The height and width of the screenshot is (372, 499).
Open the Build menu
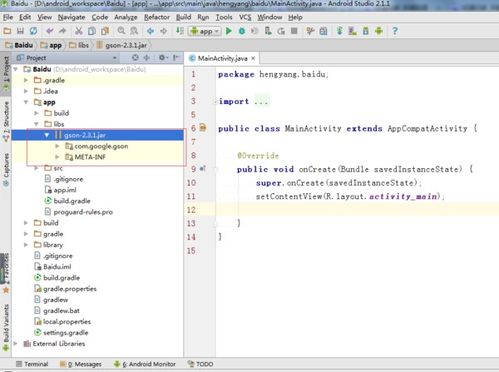183,17
